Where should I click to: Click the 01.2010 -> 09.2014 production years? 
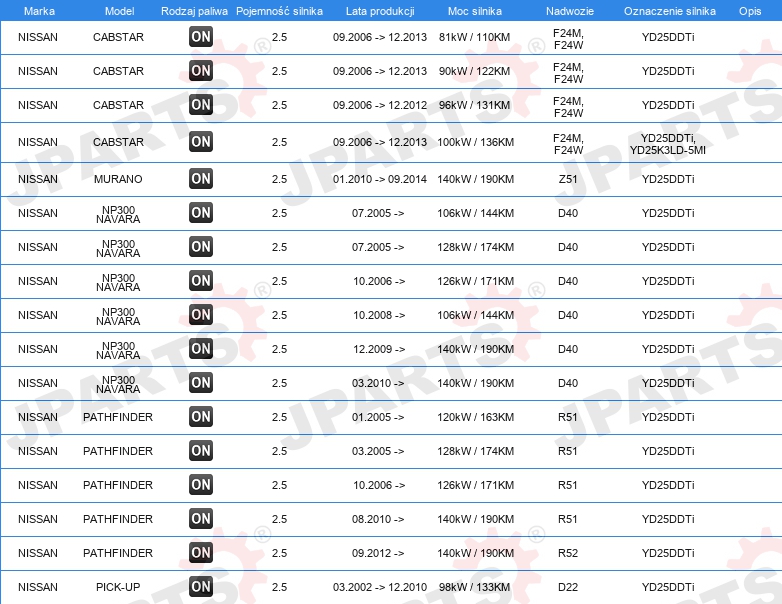point(380,179)
